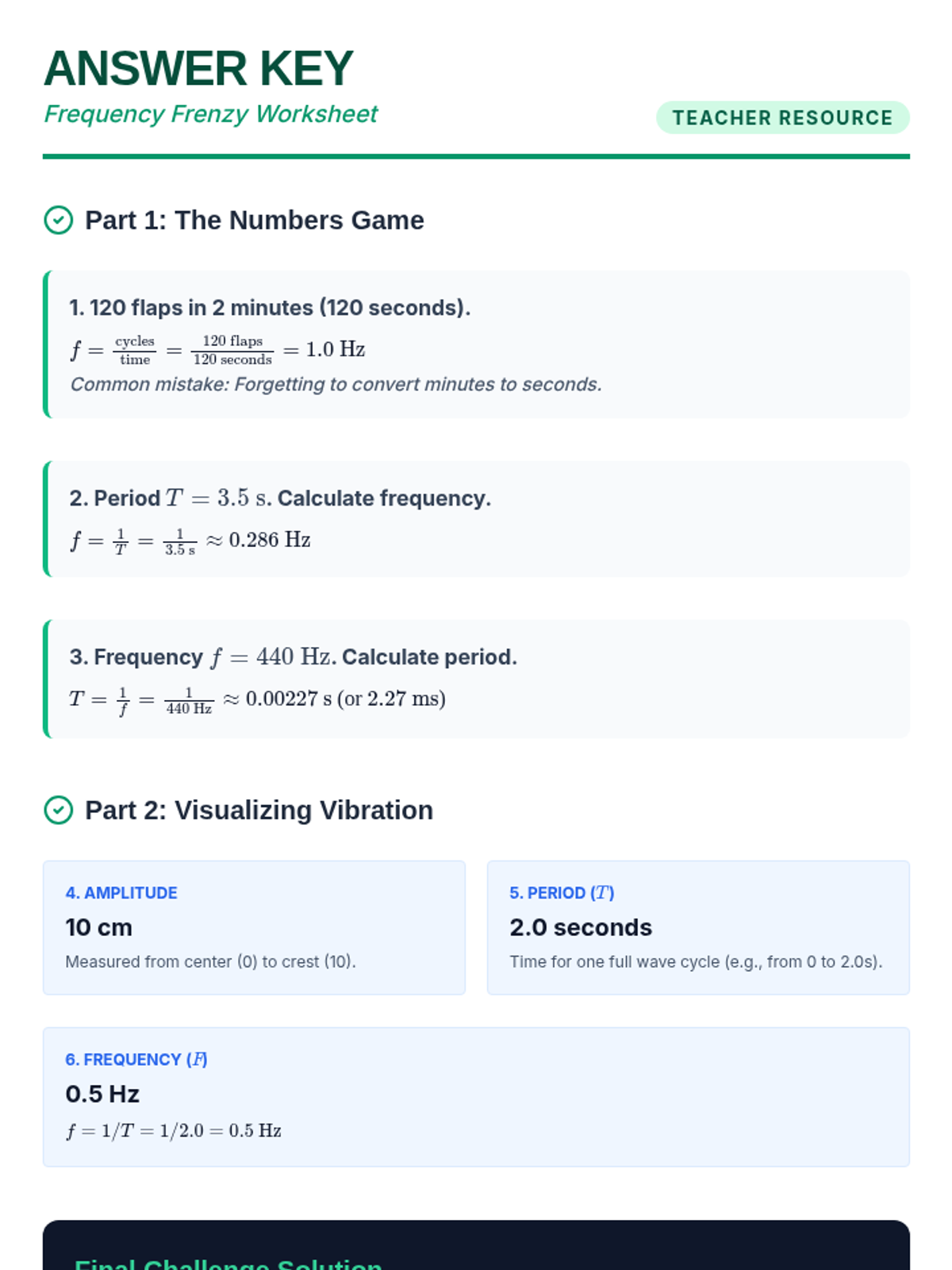The image size is (952, 1270).
Task: Click the Frequency Frenzy Worksheet subtitle
Action: click(211, 114)
